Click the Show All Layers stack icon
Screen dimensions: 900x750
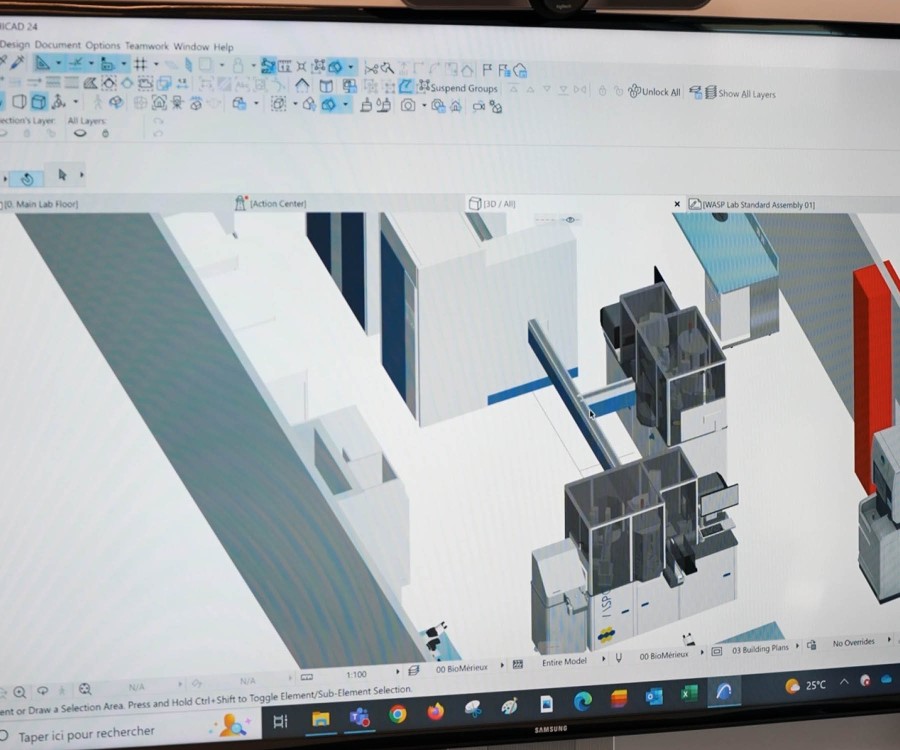click(x=708, y=93)
